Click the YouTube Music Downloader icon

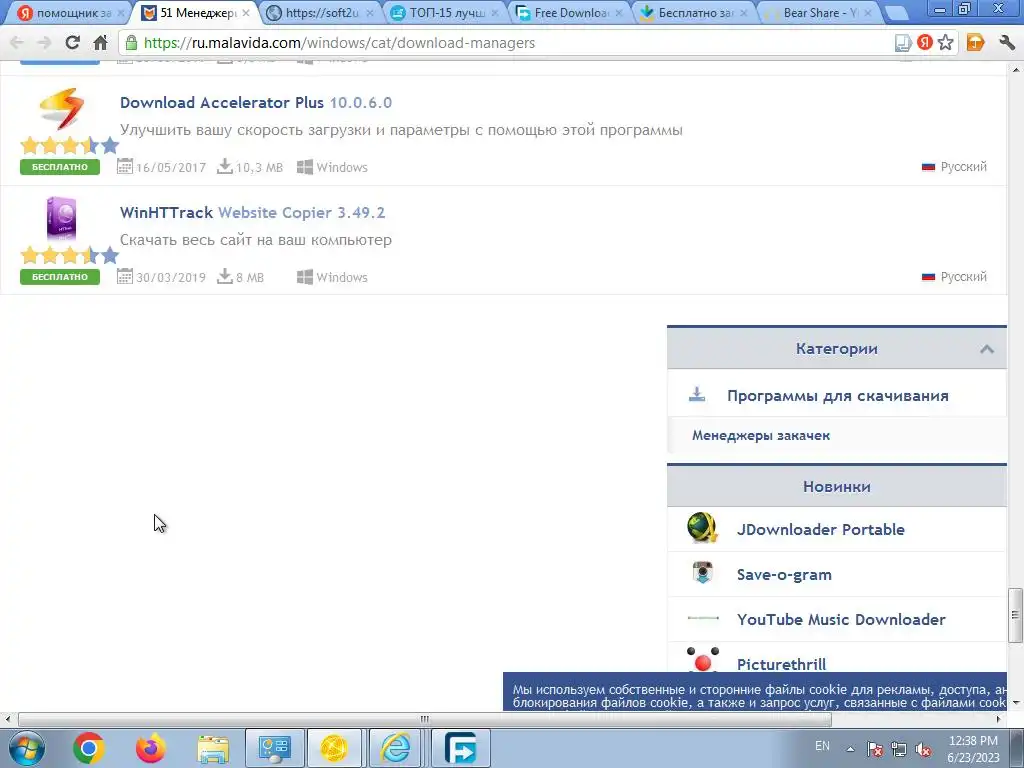coord(703,618)
